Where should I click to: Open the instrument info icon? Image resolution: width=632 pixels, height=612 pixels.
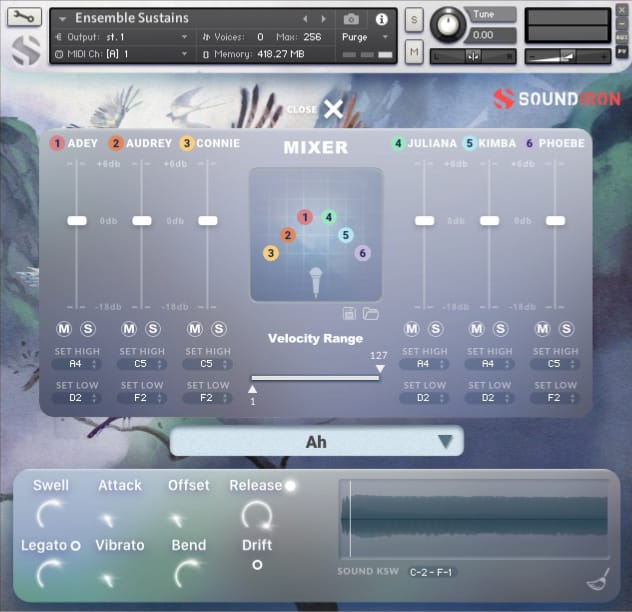[x=381, y=19]
